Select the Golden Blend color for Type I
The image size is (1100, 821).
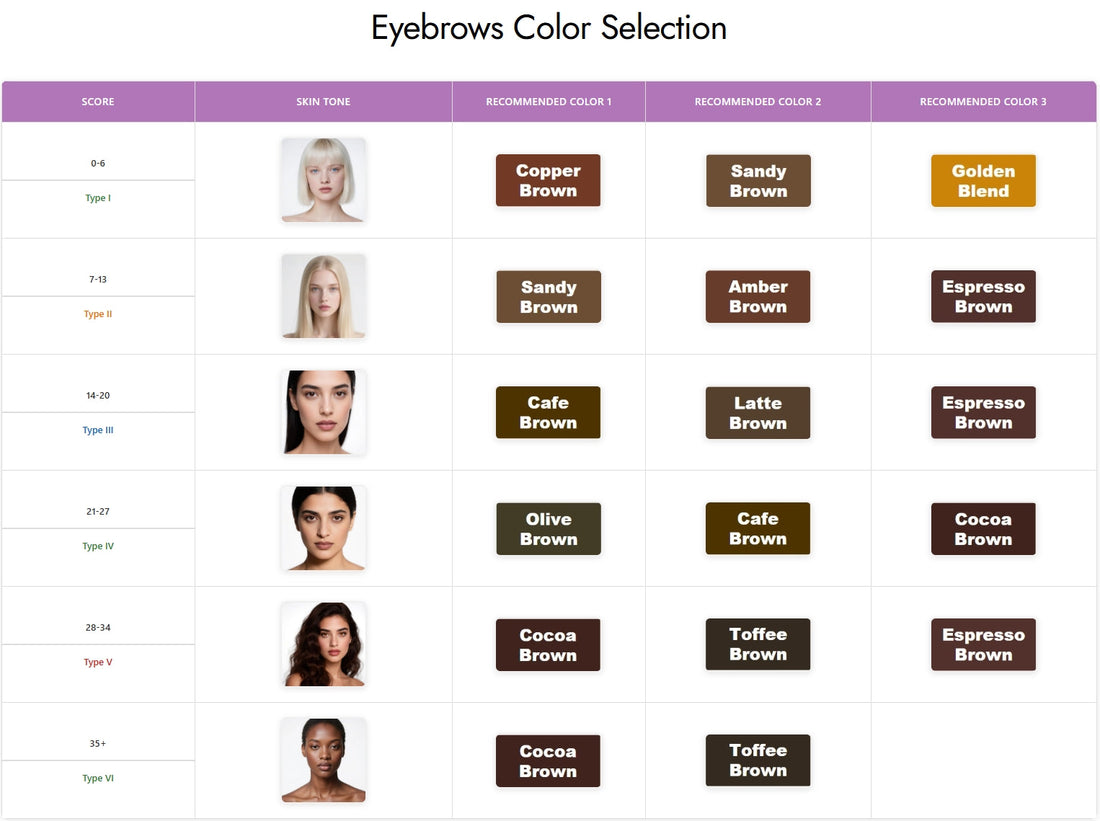(x=983, y=181)
